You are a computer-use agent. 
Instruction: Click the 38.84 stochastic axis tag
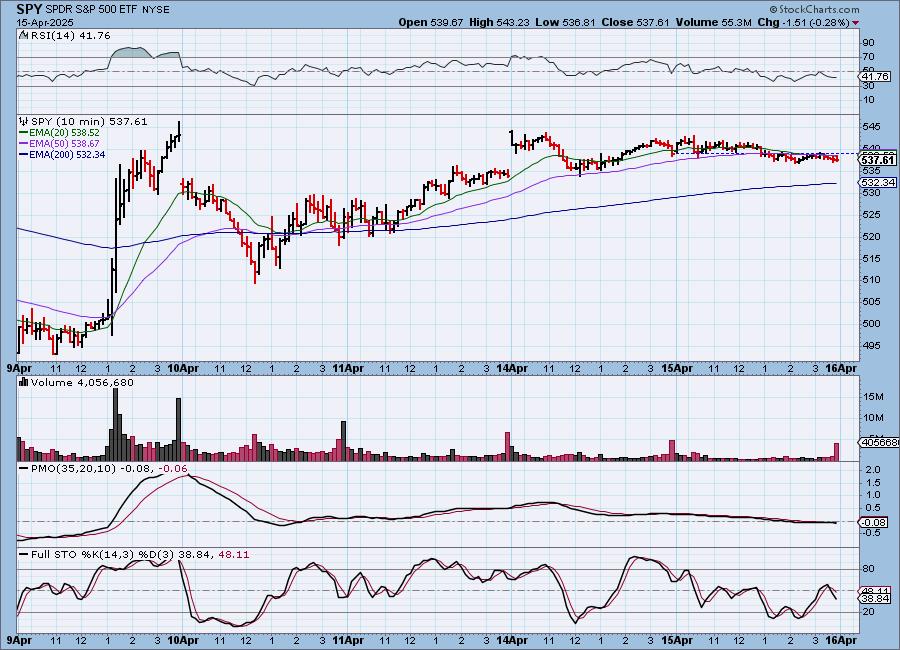click(x=875, y=598)
